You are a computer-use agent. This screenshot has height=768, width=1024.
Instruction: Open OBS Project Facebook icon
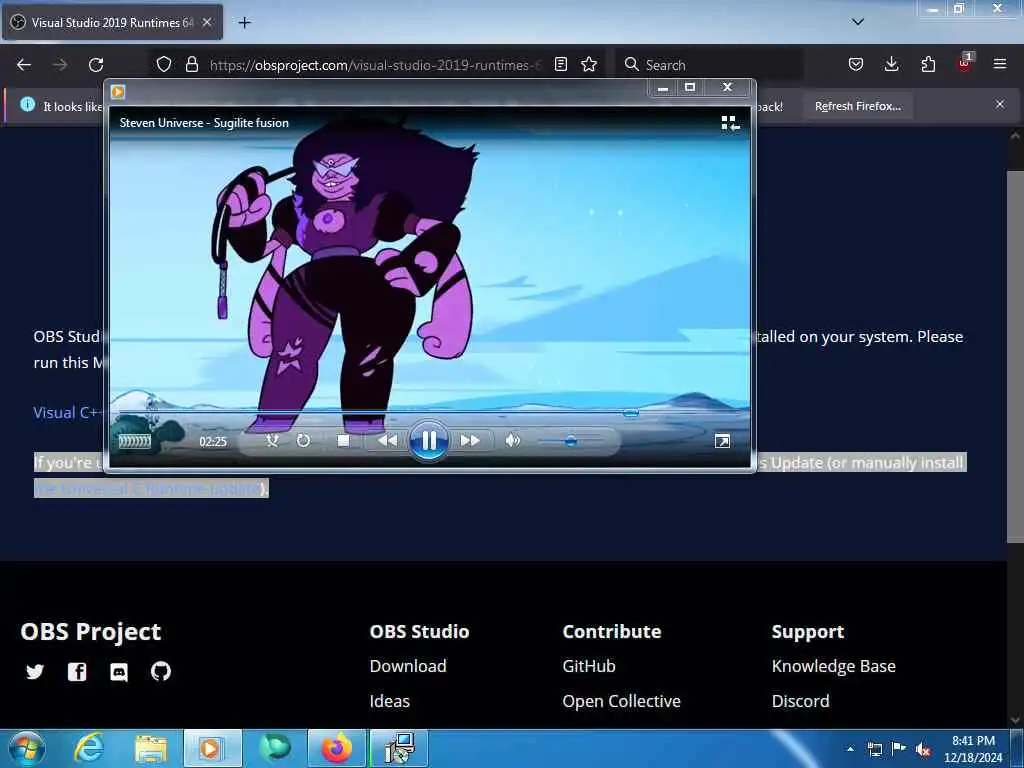pos(77,671)
